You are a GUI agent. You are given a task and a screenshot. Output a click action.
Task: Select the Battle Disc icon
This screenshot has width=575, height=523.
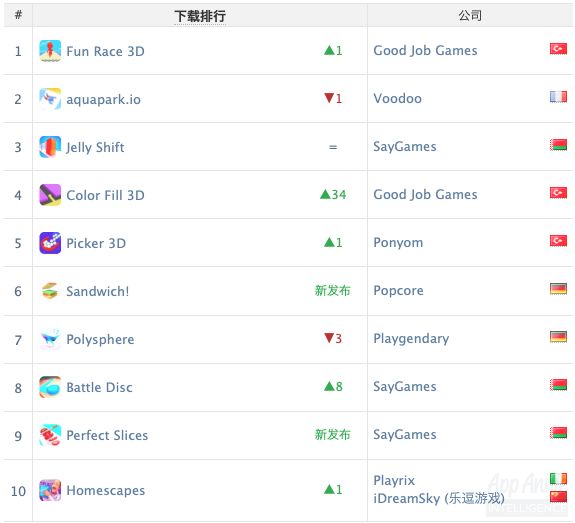click(x=50, y=388)
